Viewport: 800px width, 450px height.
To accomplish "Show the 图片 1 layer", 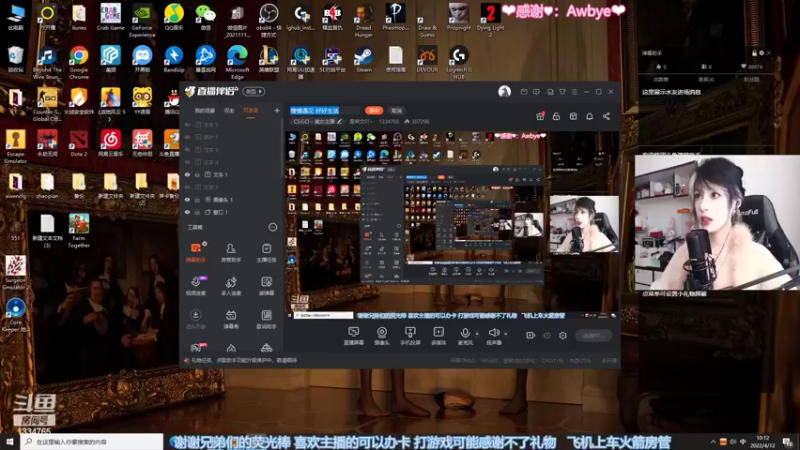I will coord(187,137).
